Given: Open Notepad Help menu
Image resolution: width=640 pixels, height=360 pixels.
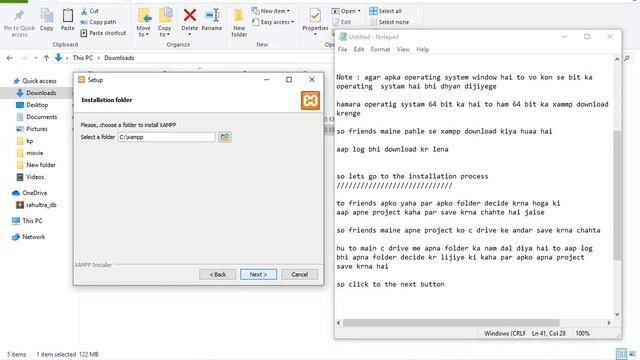Looking at the screenshot, I should (422, 49).
